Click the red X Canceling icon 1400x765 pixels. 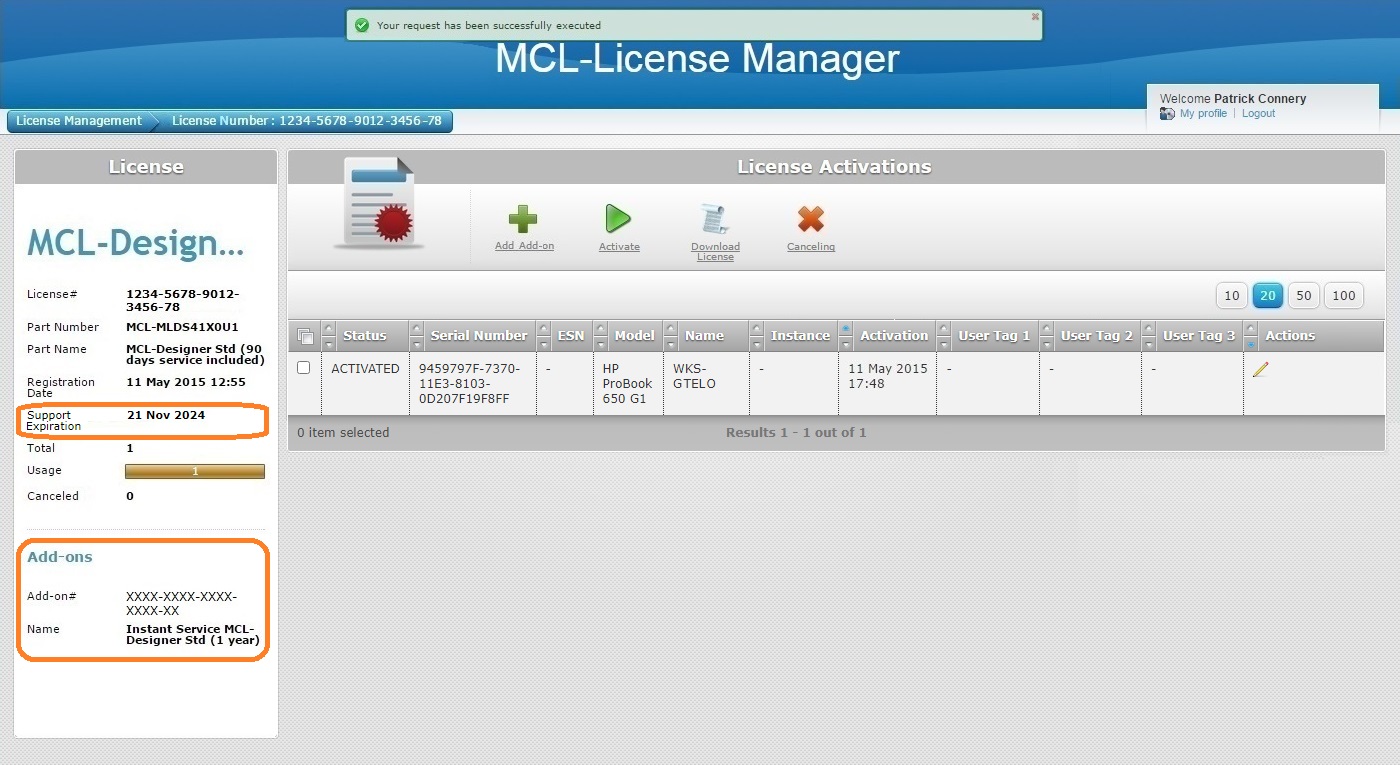(810, 219)
